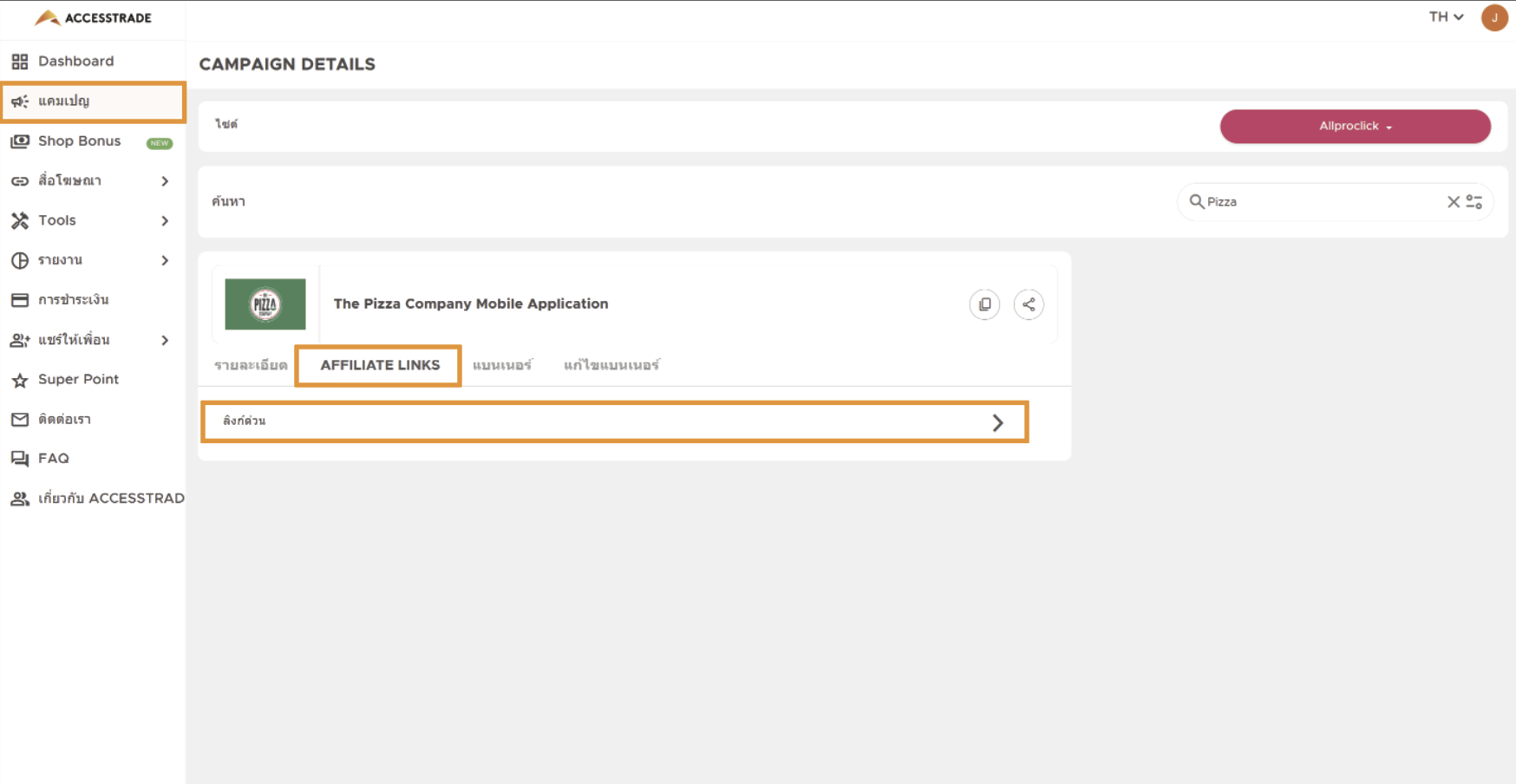Open user avatar J menu
Viewport: 1516px width, 784px height.
click(x=1494, y=17)
